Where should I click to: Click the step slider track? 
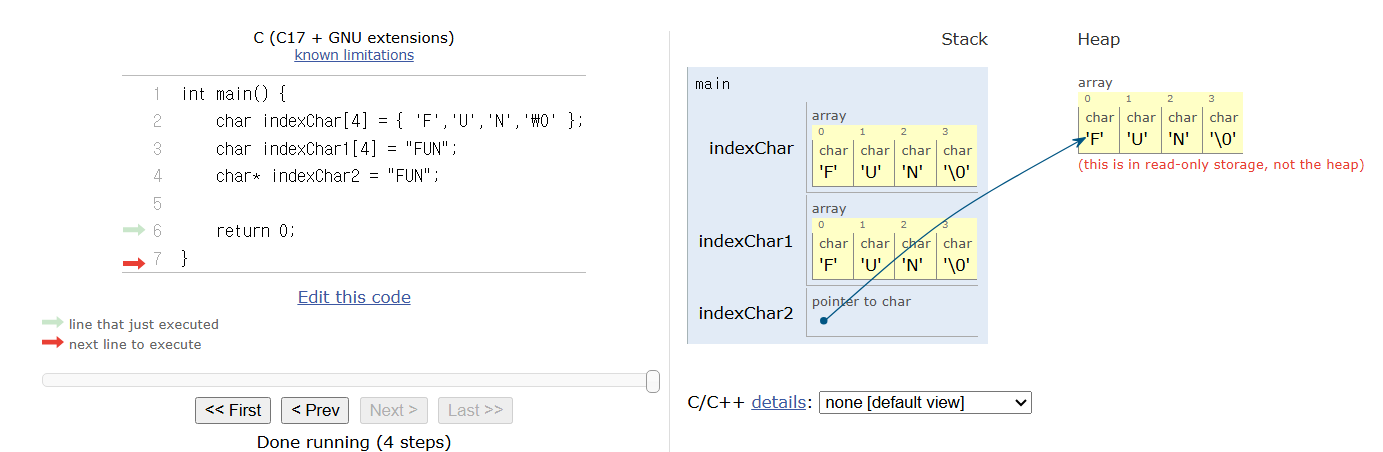pos(349,380)
